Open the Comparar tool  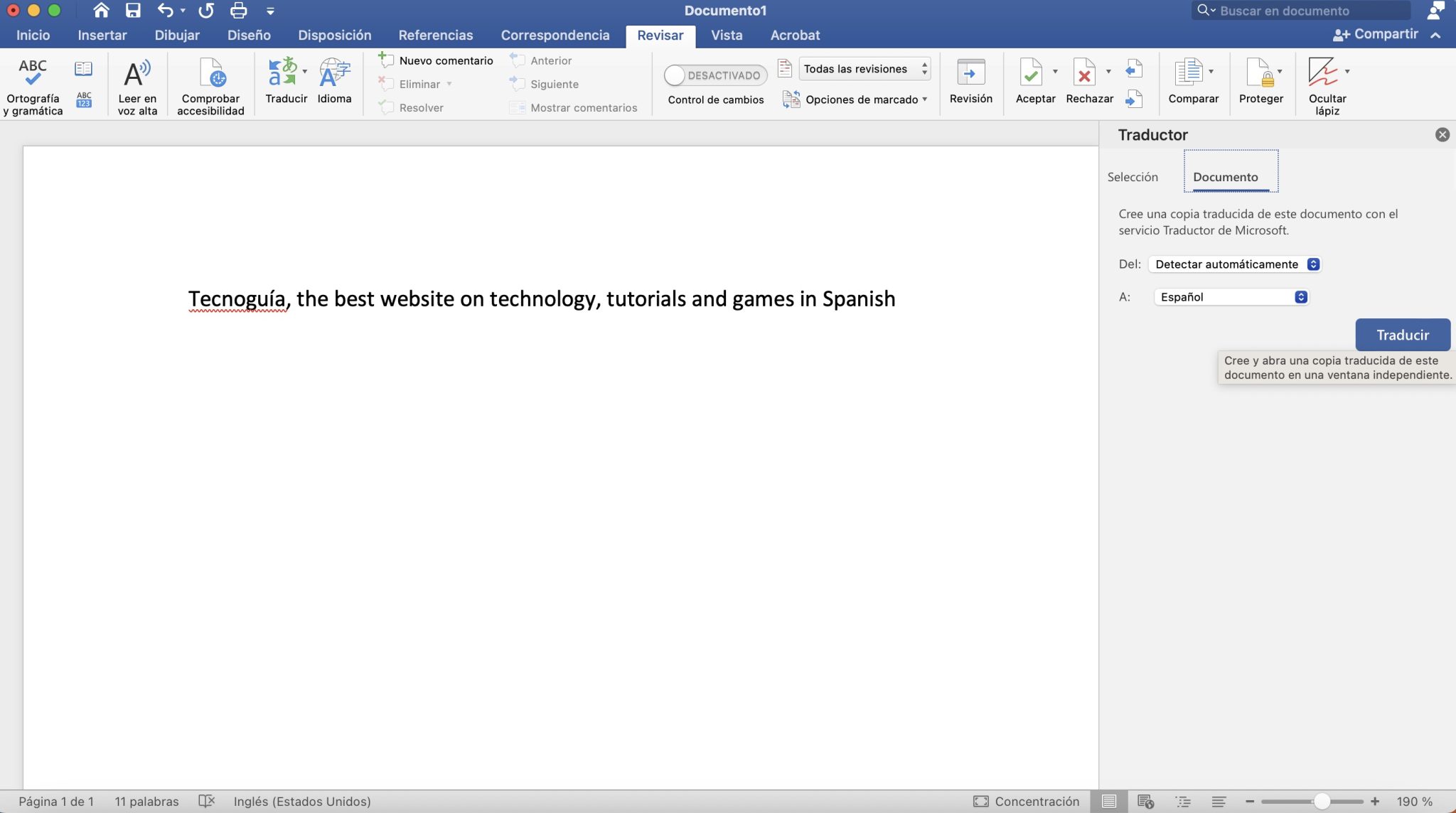(1193, 80)
